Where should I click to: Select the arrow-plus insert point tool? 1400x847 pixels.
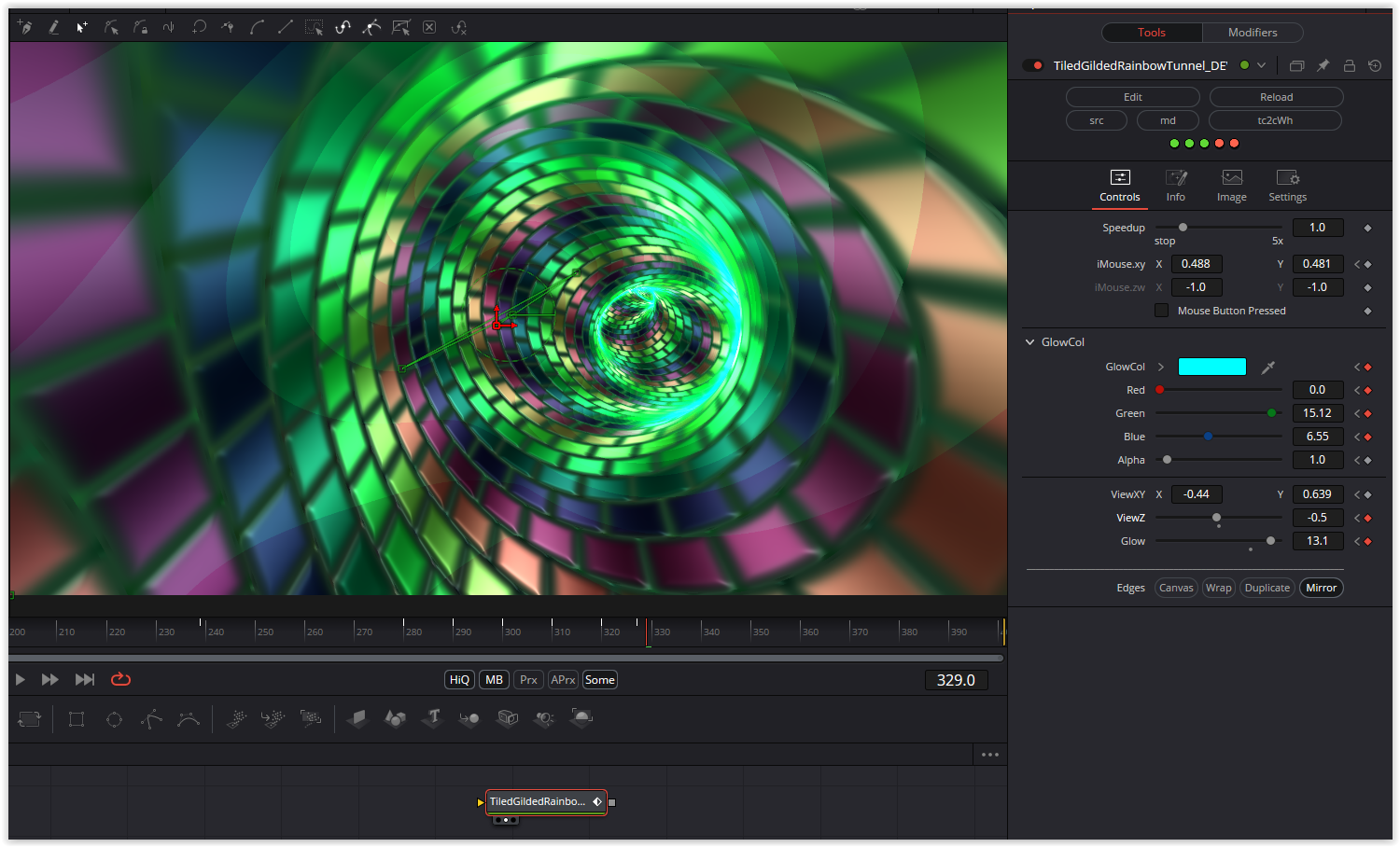point(82,27)
